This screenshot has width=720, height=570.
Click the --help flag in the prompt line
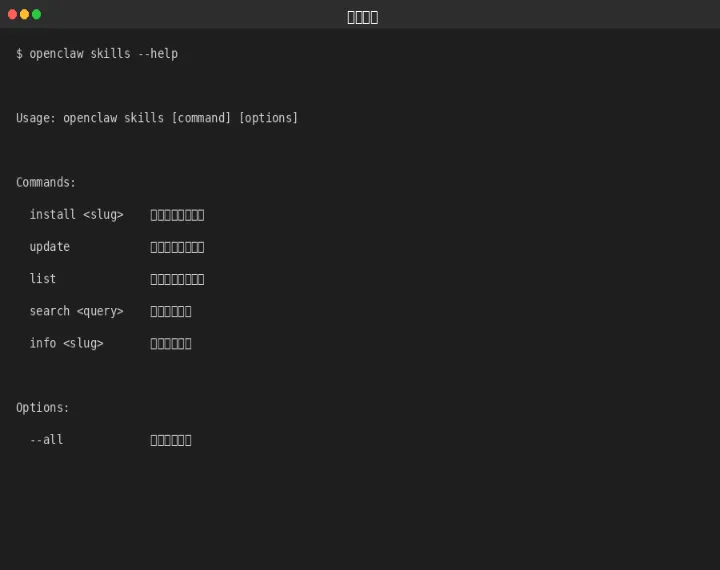(x=157, y=54)
